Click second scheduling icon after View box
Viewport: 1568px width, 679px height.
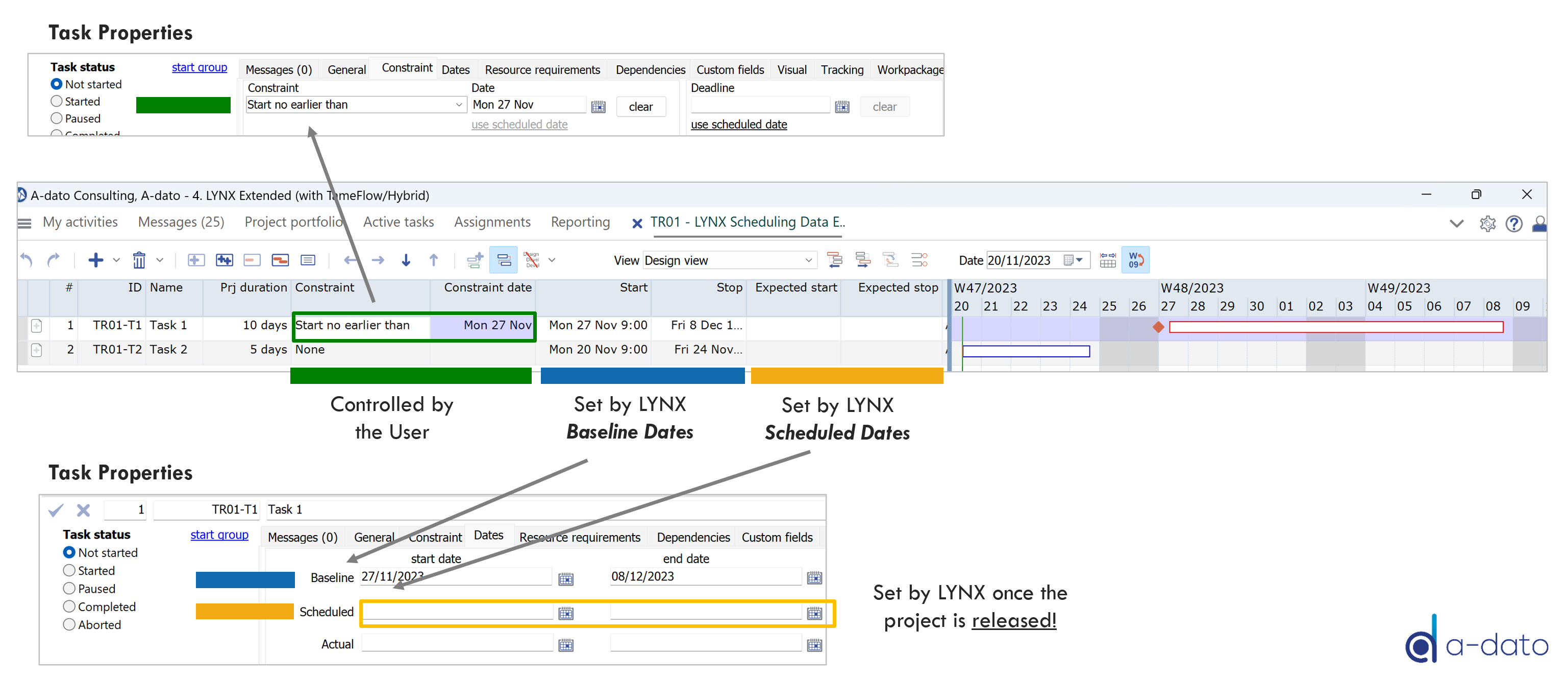[x=863, y=261]
